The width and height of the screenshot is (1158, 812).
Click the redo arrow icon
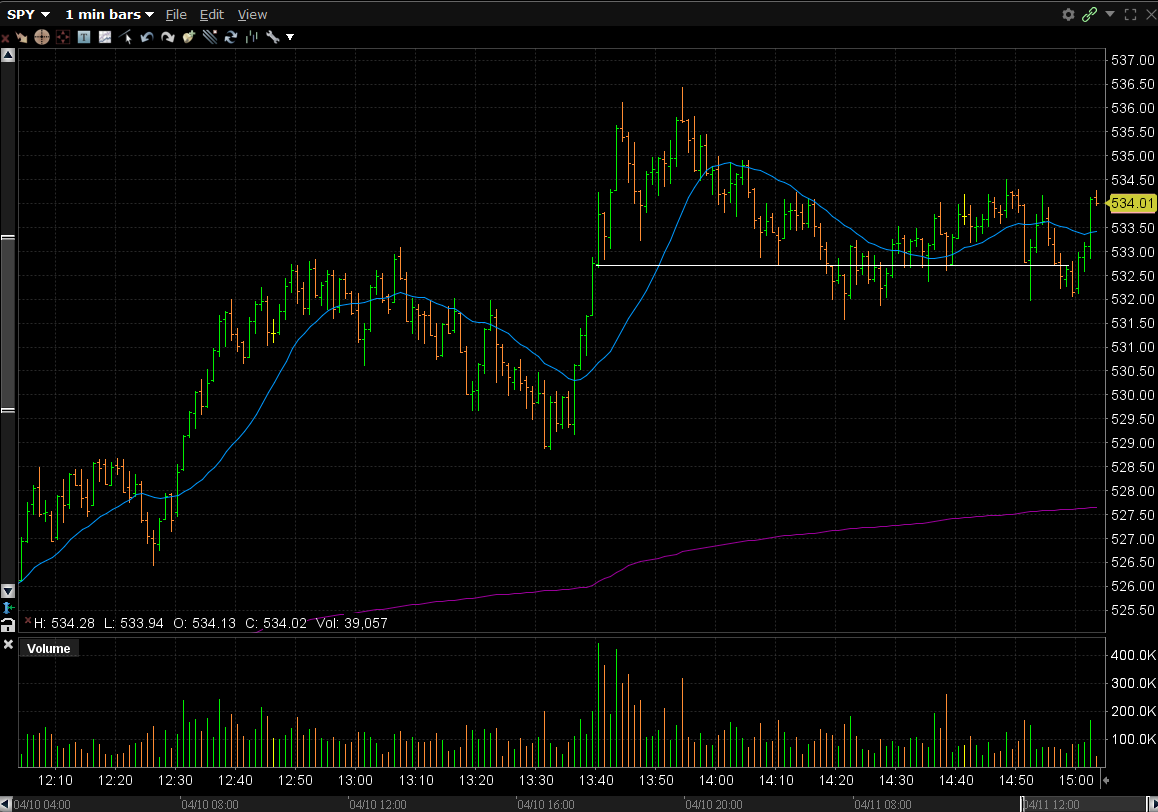tap(168, 37)
